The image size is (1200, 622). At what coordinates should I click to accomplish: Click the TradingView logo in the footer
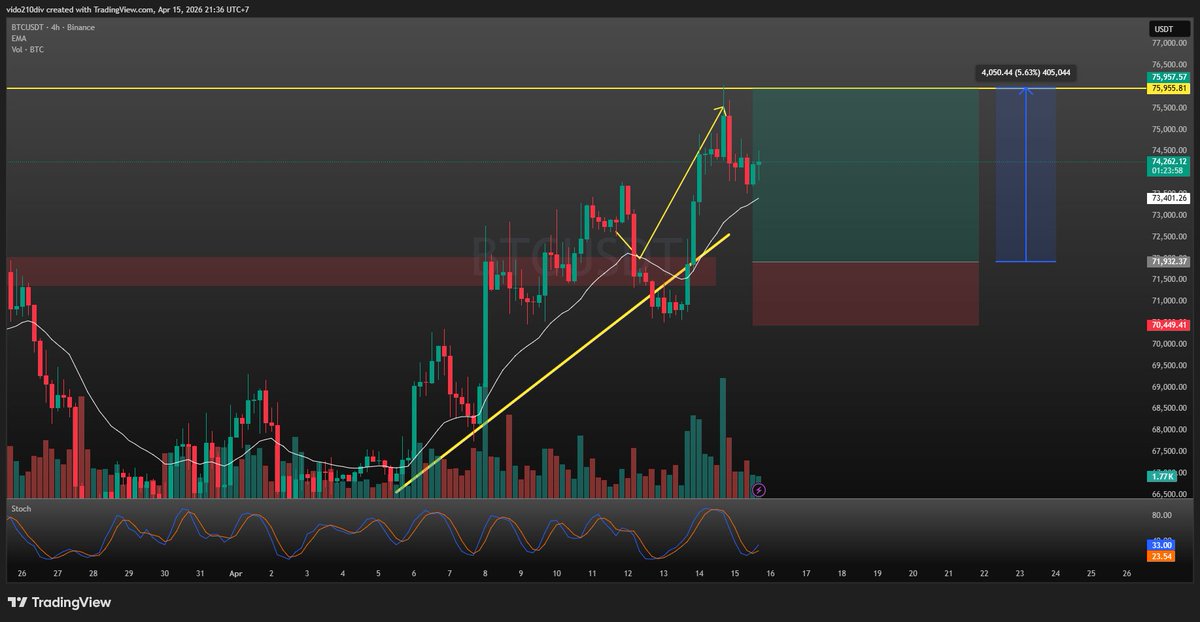point(58,602)
